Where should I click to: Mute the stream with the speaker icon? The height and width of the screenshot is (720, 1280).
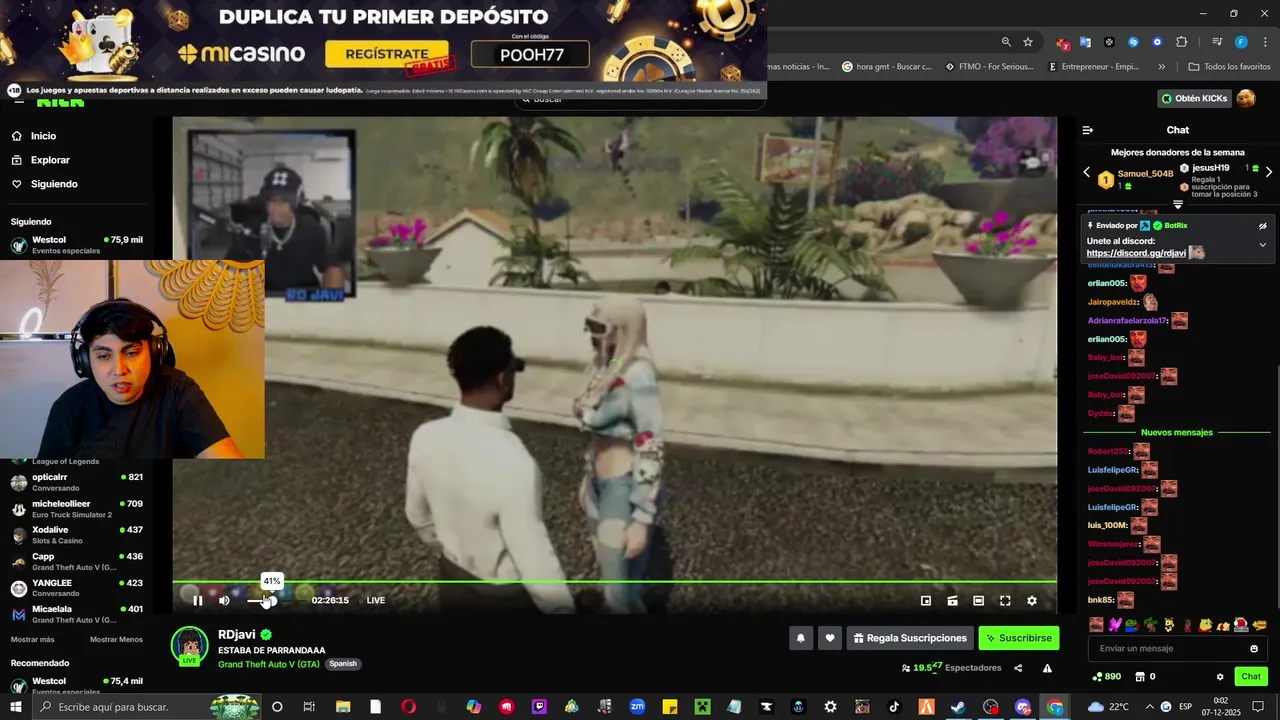[x=224, y=600]
